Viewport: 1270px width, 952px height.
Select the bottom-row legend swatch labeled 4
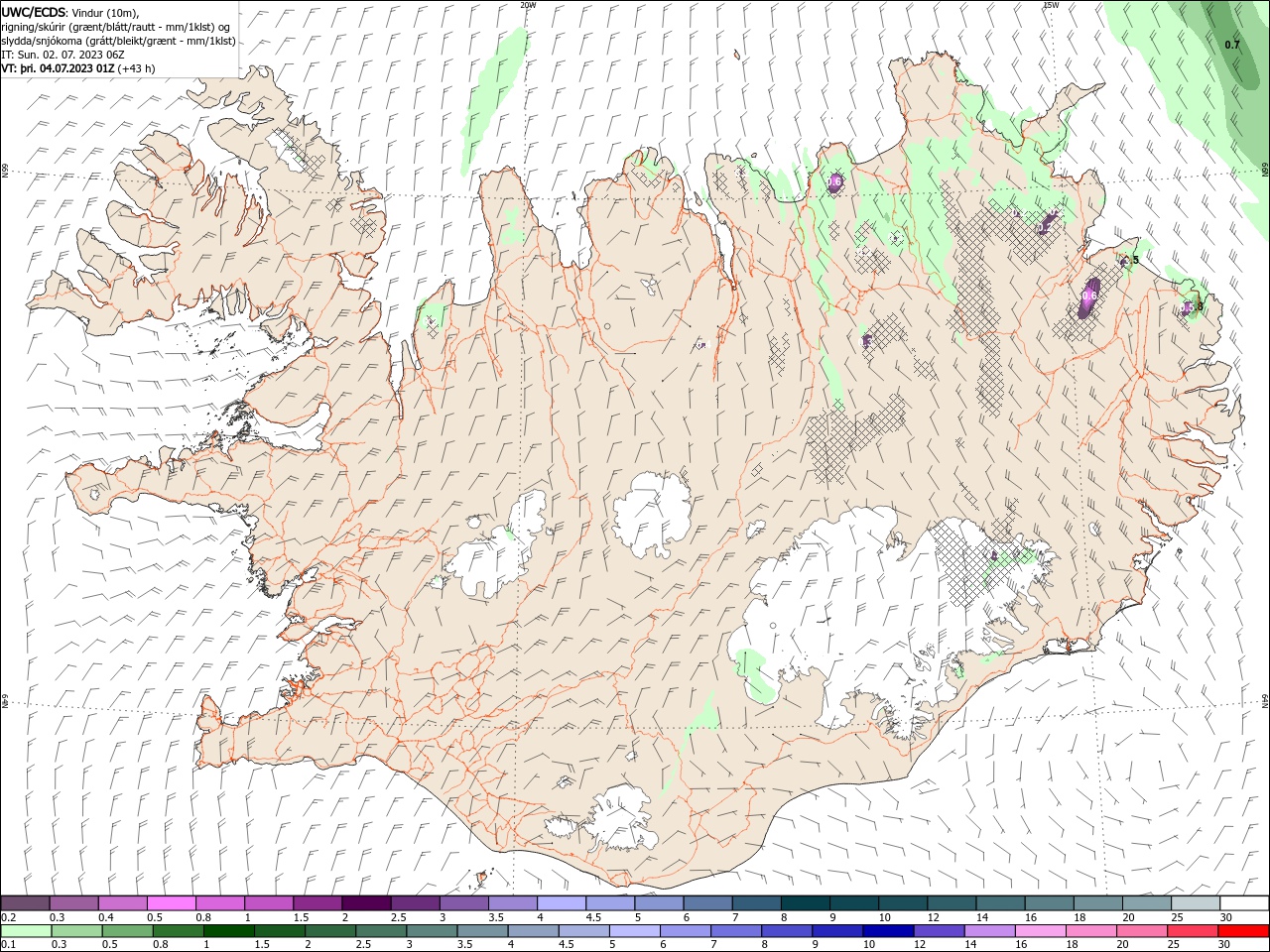[532, 931]
